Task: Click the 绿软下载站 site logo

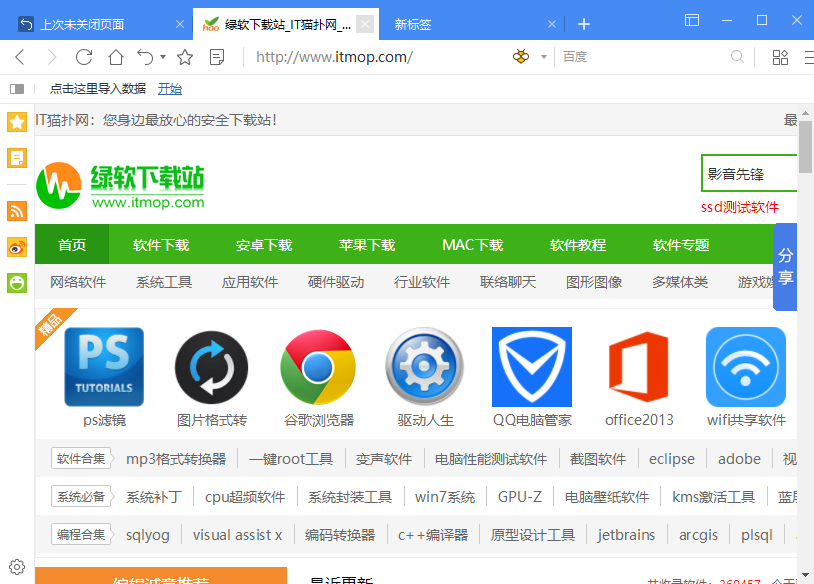Action: [x=120, y=185]
